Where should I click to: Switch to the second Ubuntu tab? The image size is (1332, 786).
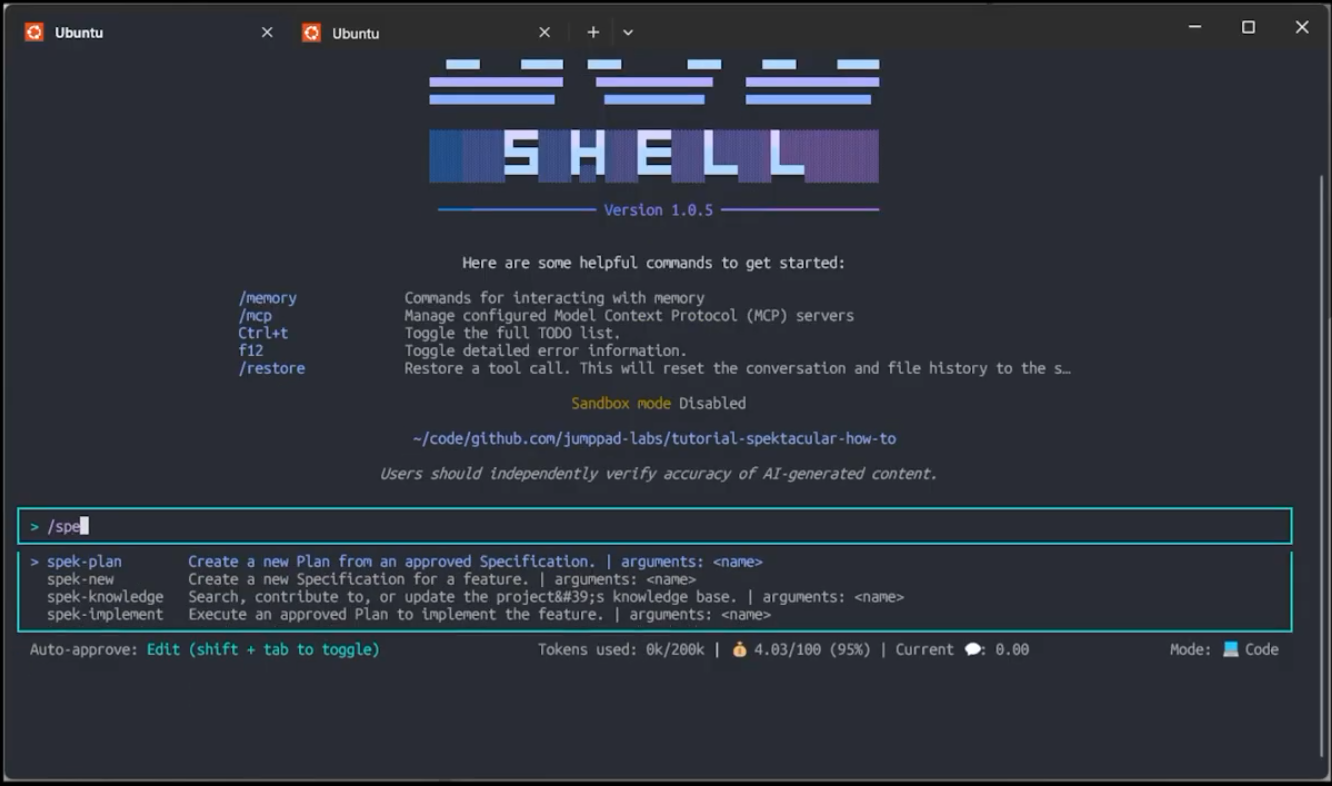[426, 32]
